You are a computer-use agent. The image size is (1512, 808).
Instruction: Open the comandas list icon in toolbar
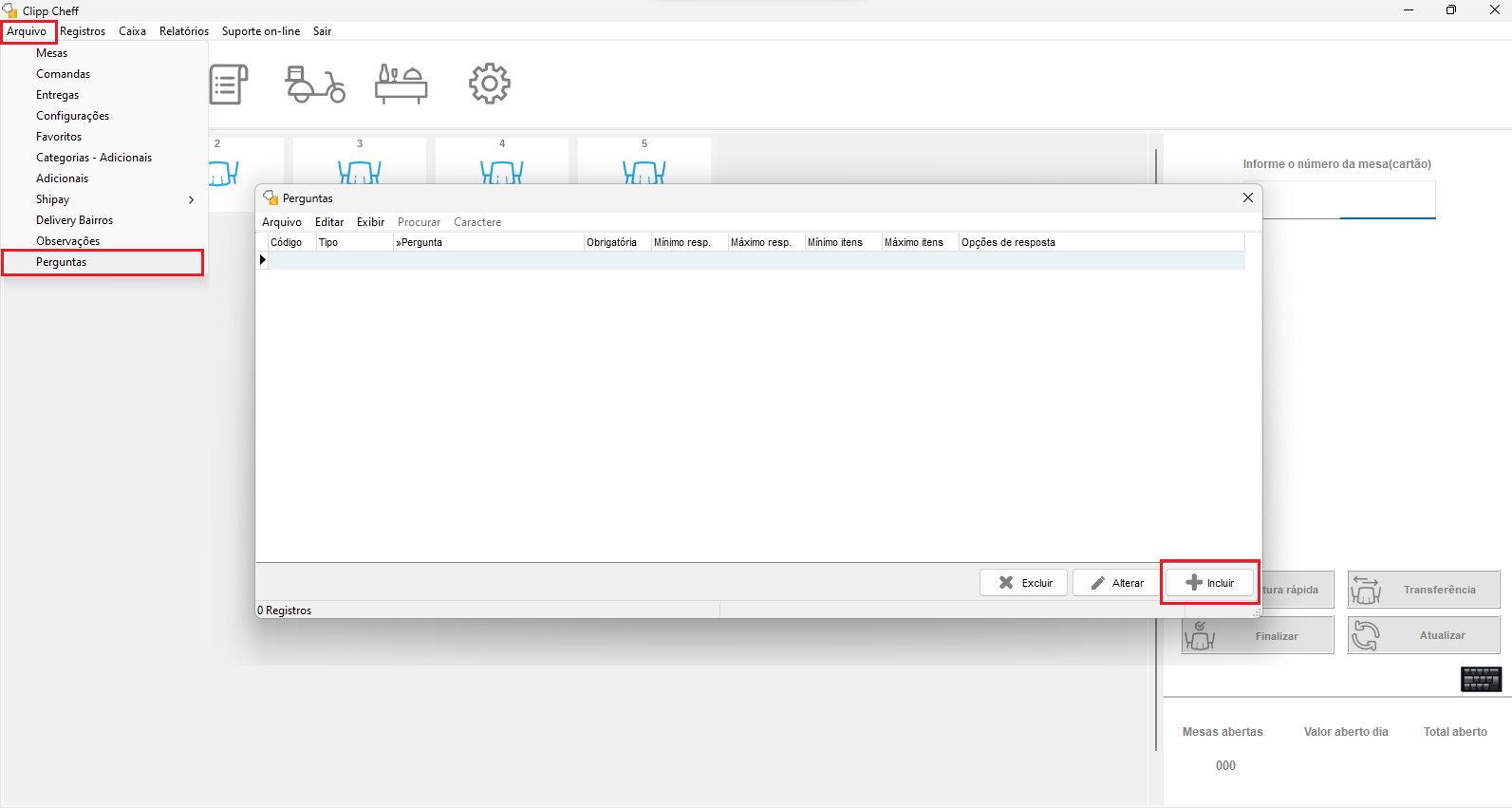(229, 85)
